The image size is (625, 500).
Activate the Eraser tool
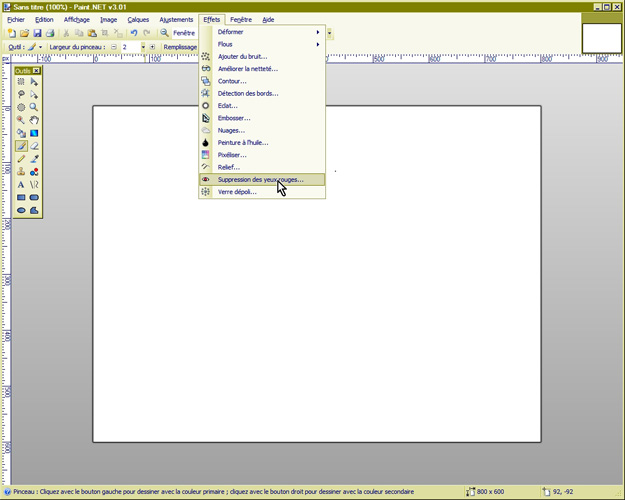[x=34, y=145]
